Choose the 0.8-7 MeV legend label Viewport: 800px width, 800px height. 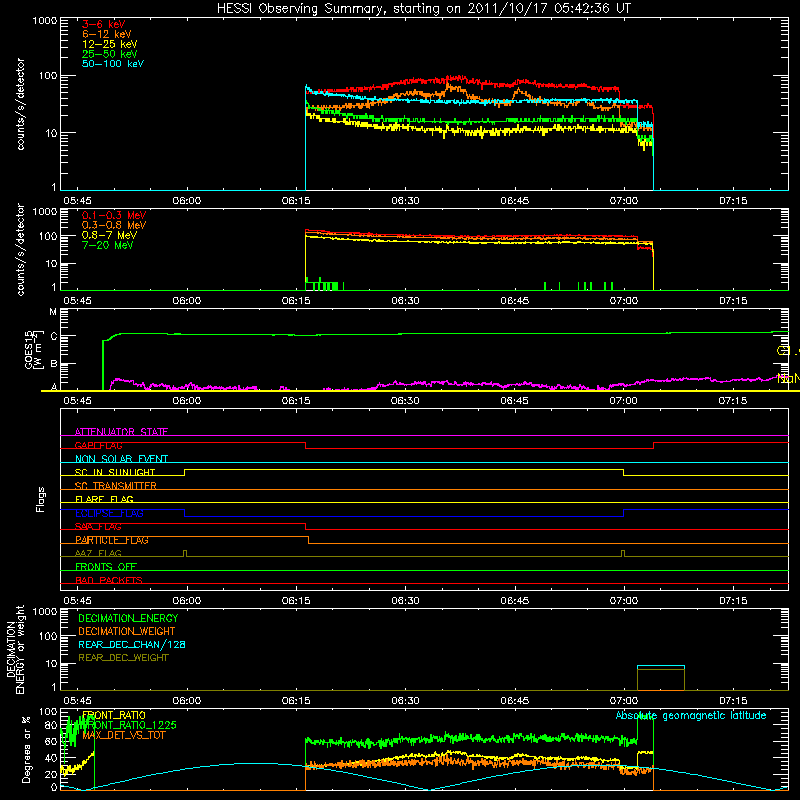[x=109, y=235]
